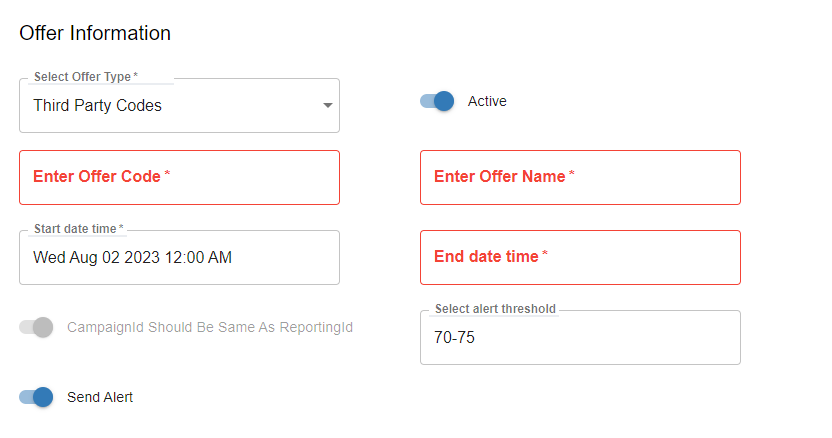Click the small Start date time caption
The height and width of the screenshot is (438, 832).
click(x=78, y=229)
